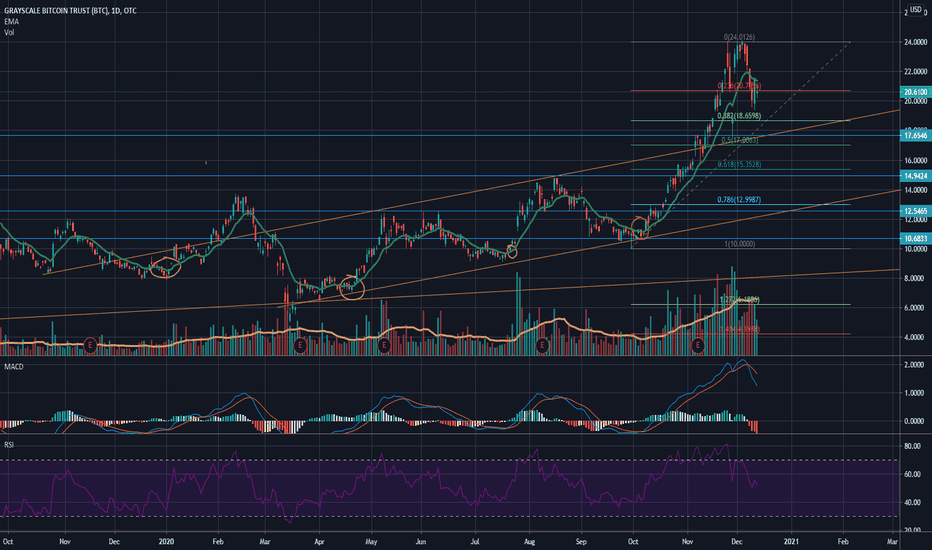Click the 2020 label on time axis

(x=166, y=542)
